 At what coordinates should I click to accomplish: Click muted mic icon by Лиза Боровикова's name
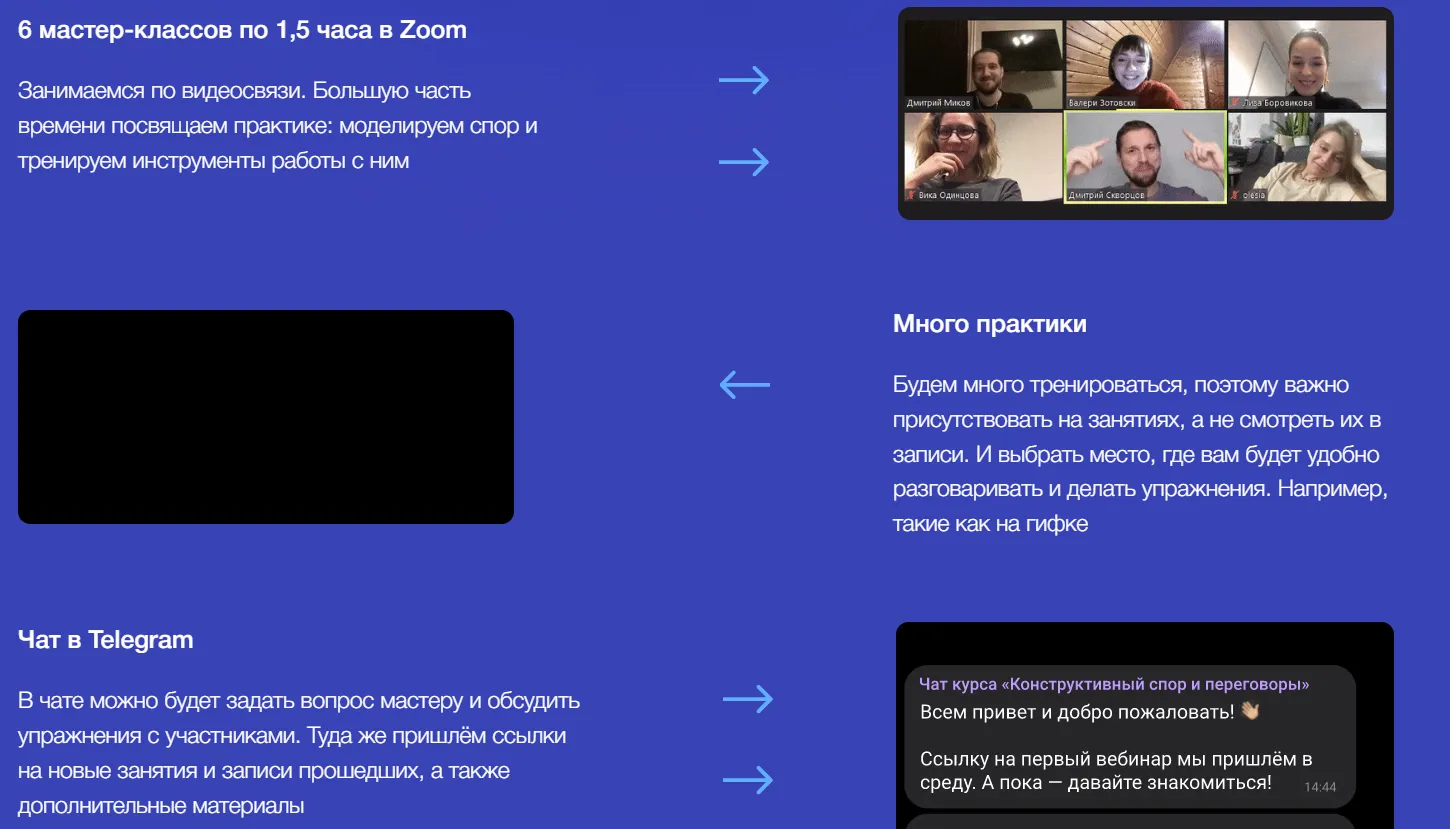pyautogui.click(x=1236, y=103)
